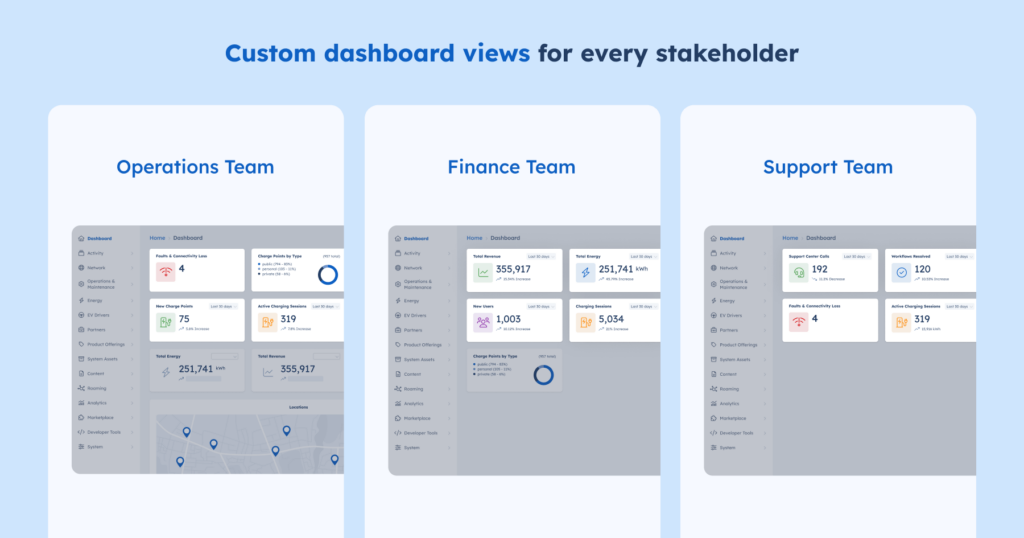Click 'Custom dashboard views' headline text
Viewport: 1024px width, 538px height.
point(377,53)
